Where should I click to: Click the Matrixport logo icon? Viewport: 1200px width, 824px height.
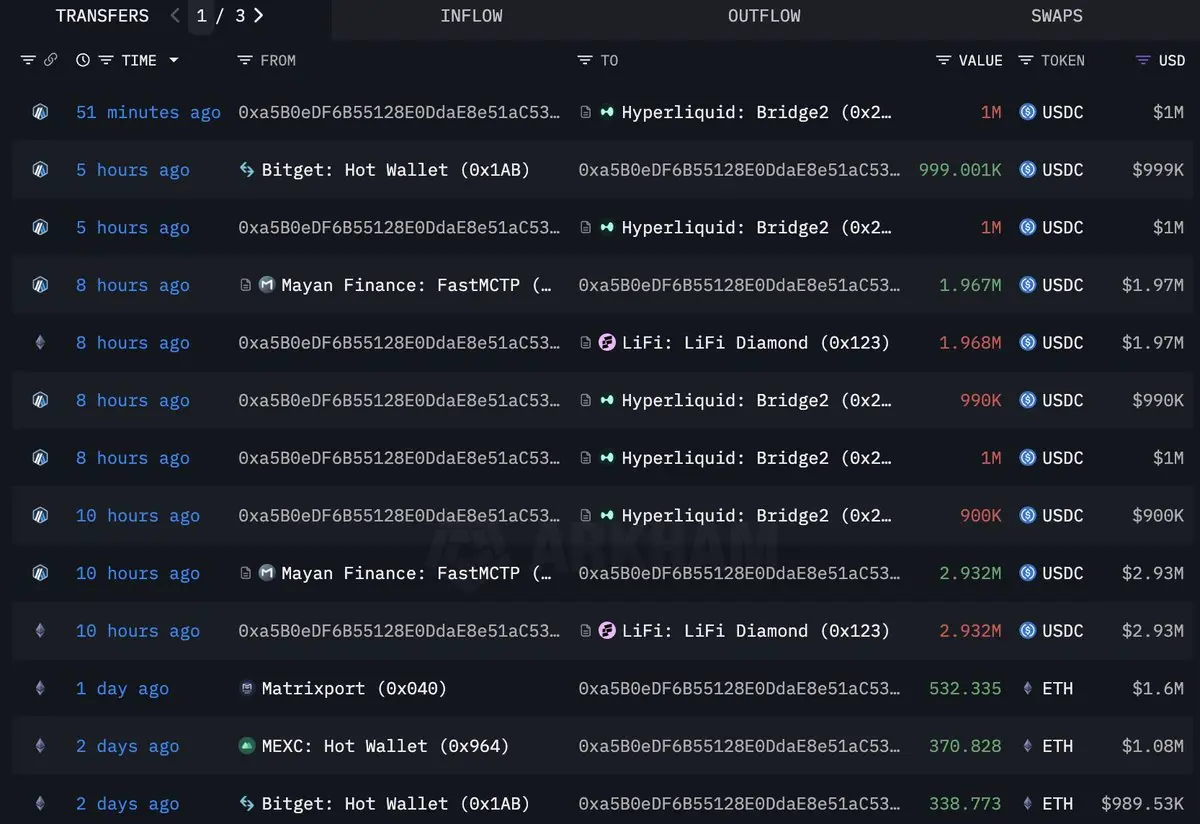click(x=246, y=688)
